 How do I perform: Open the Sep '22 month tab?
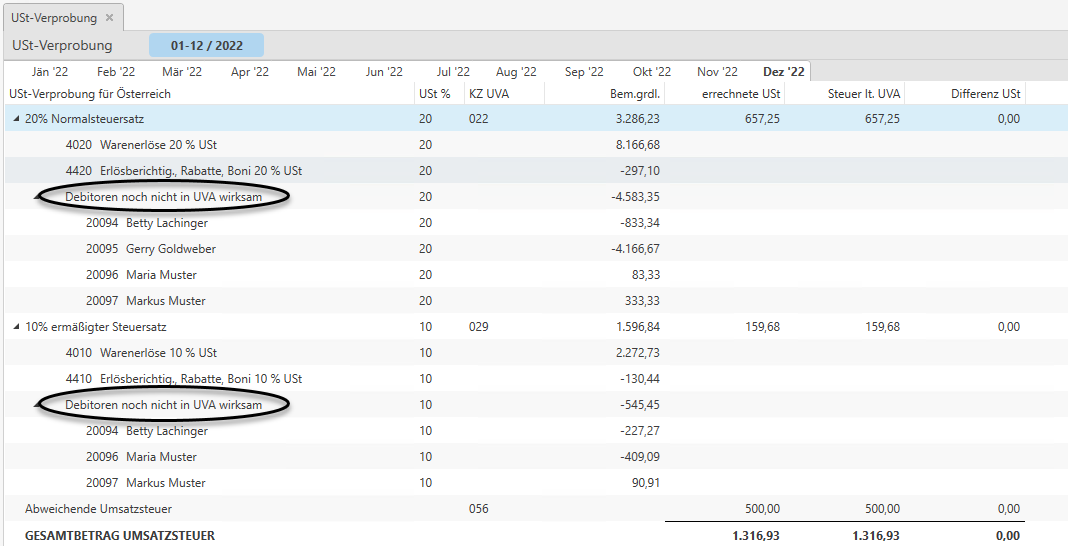click(584, 72)
